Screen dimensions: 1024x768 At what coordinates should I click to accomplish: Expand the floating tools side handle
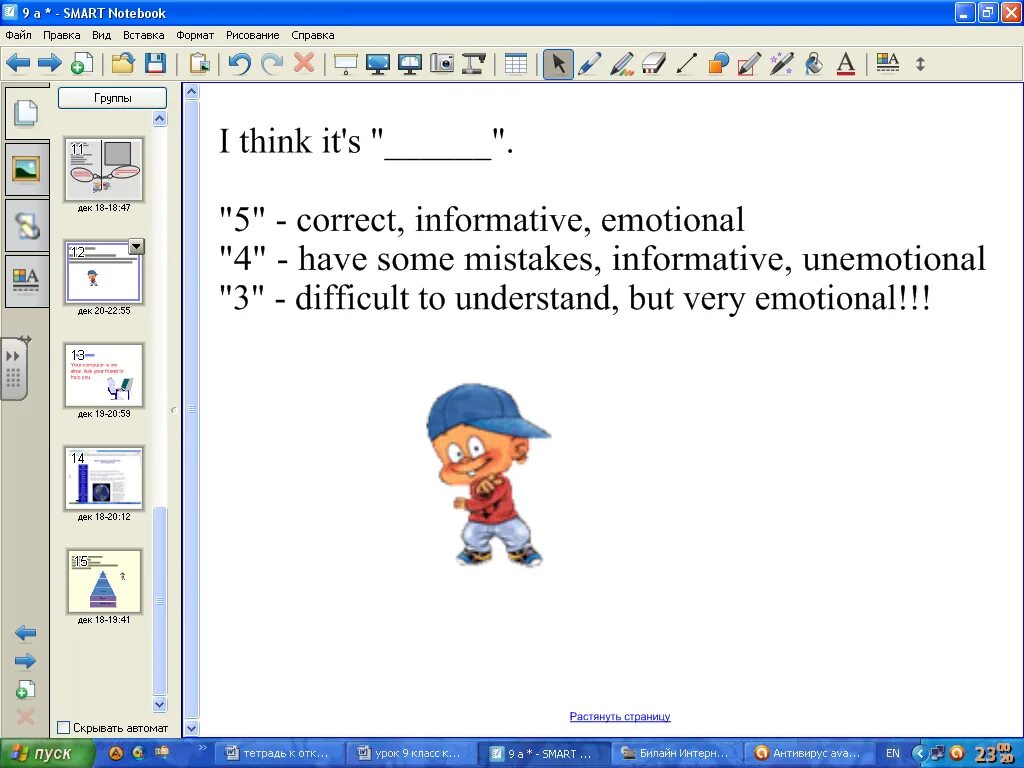point(14,369)
